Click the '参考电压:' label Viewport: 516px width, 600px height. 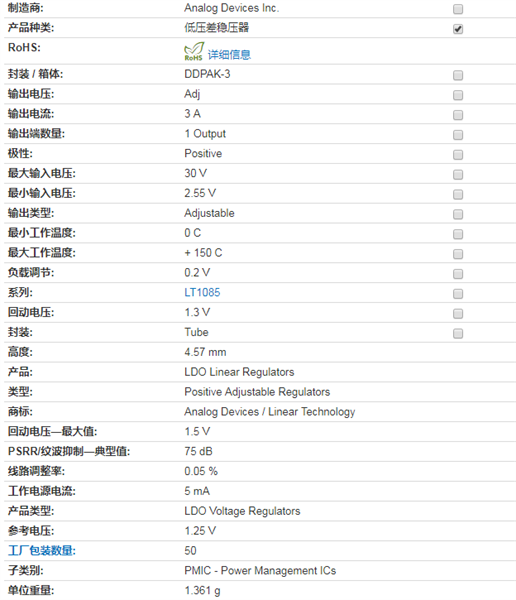[x=31, y=531]
